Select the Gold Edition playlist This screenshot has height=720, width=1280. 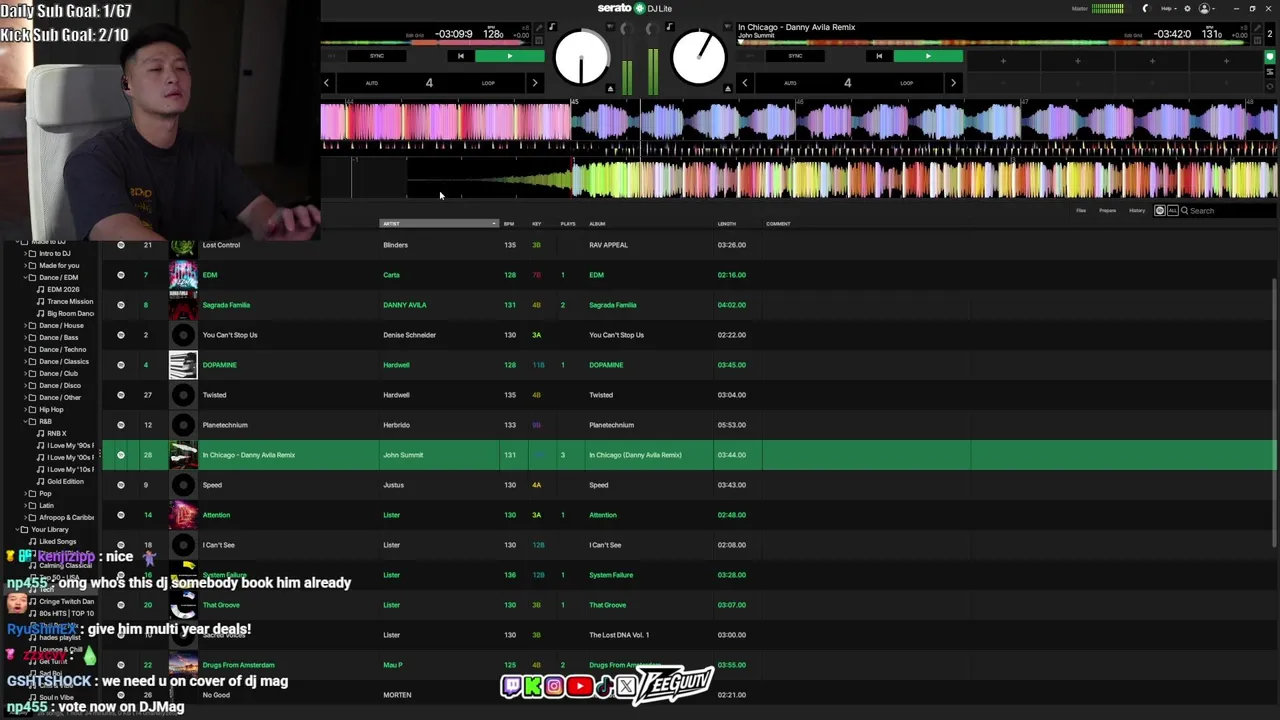65,482
